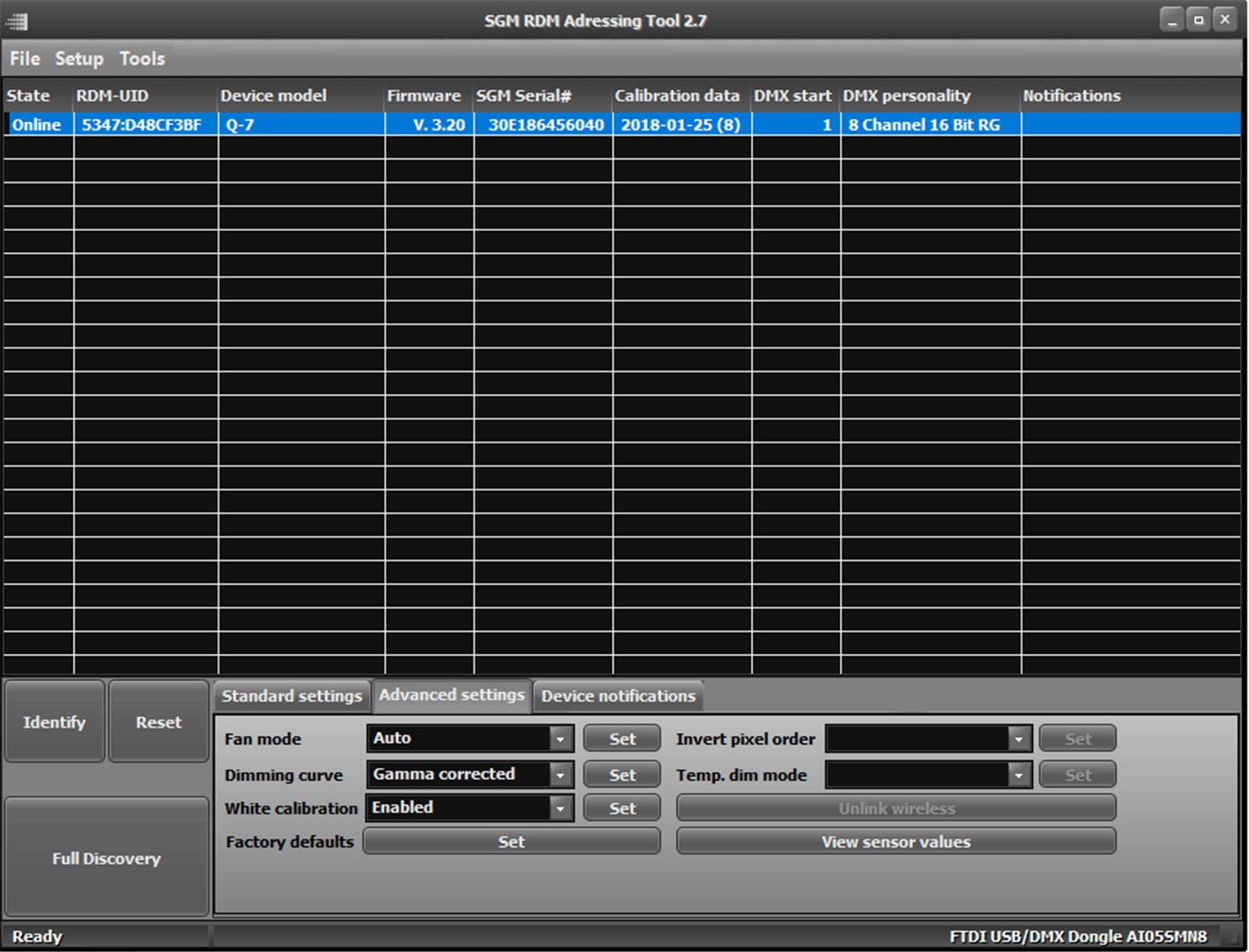The height and width of the screenshot is (952, 1249).
Task: Start a Full Discovery scan
Action: coord(106,858)
